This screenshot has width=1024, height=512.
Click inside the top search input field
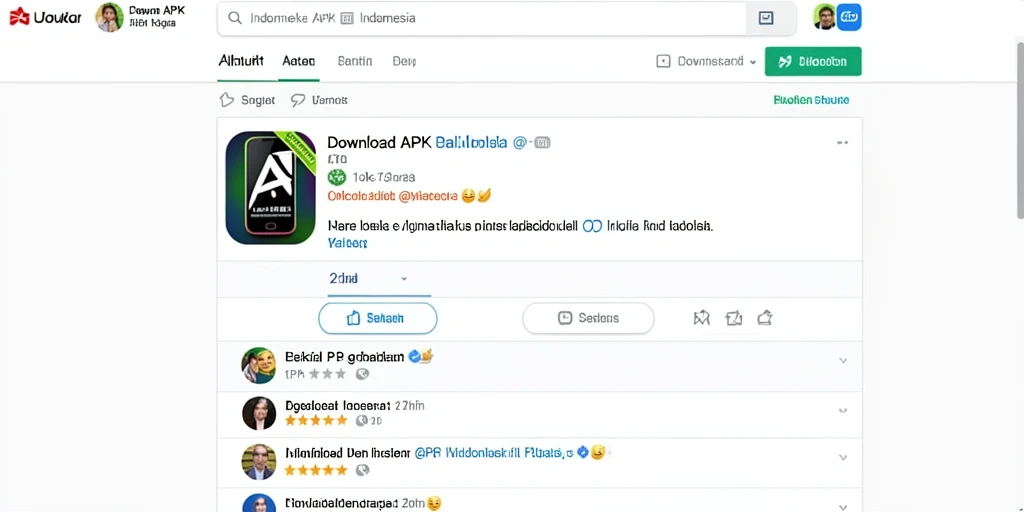click(481, 18)
